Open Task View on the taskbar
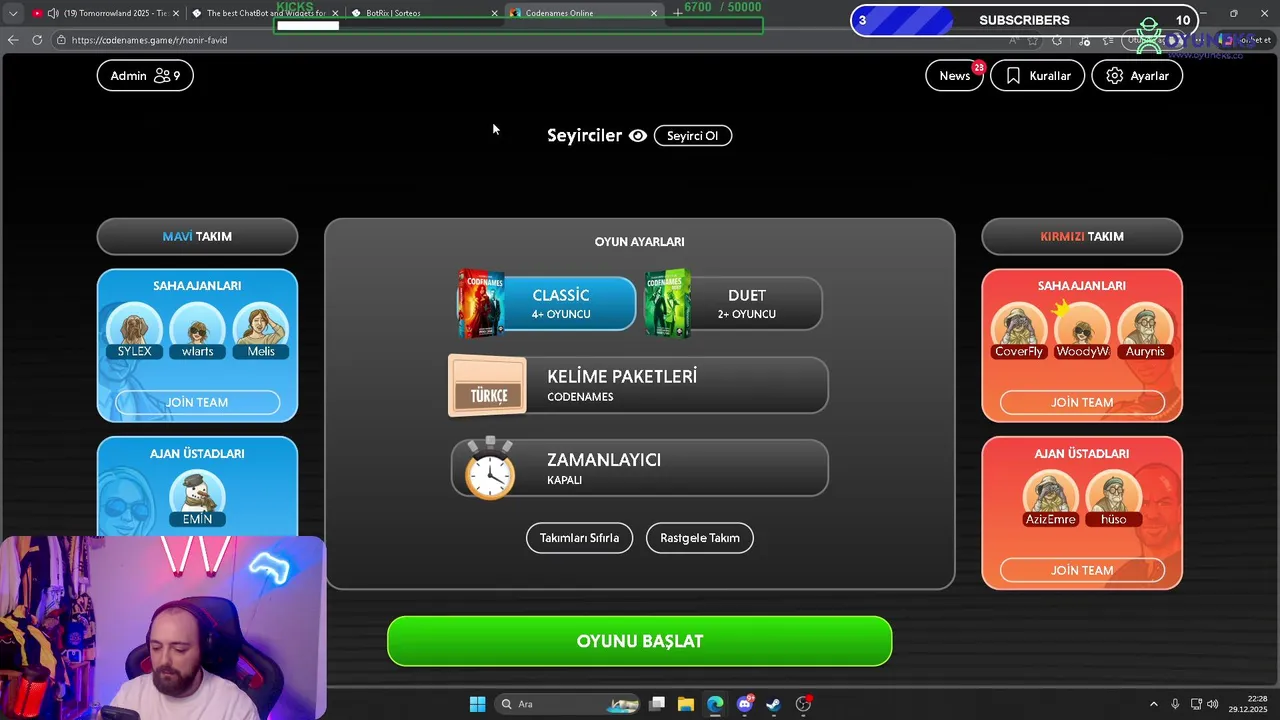 click(x=657, y=704)
